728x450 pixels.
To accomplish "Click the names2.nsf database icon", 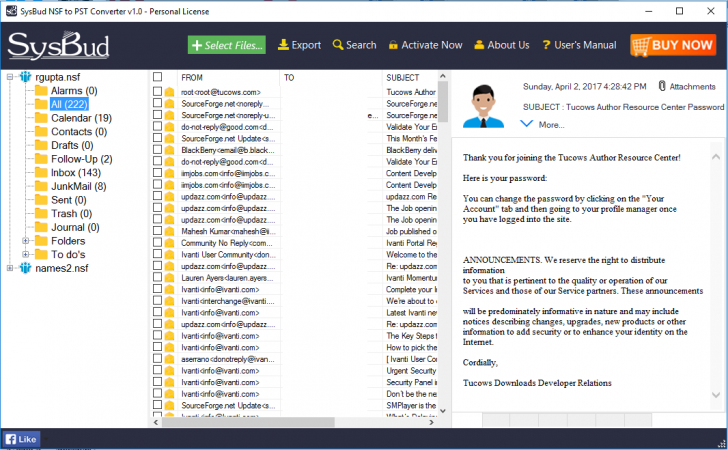I will [25, 268].
